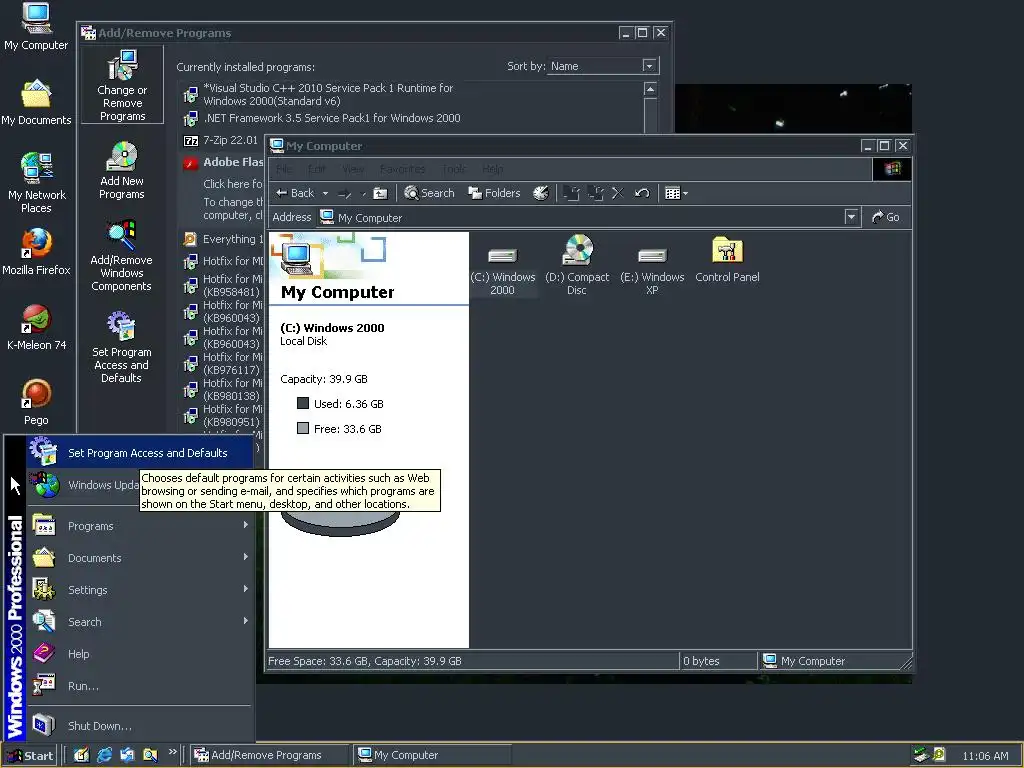
Task: Select Set Program Access and Defaults in sidebar
Action: [121, 347]
